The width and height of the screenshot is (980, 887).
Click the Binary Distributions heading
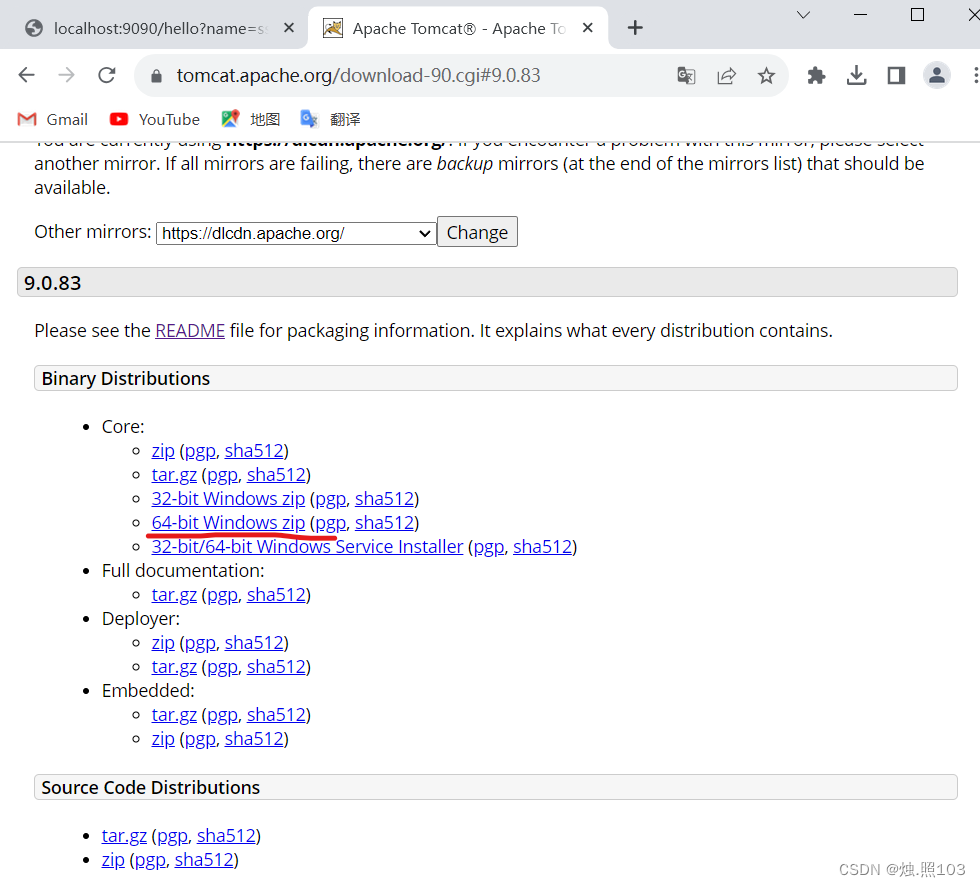coord(126,379)
